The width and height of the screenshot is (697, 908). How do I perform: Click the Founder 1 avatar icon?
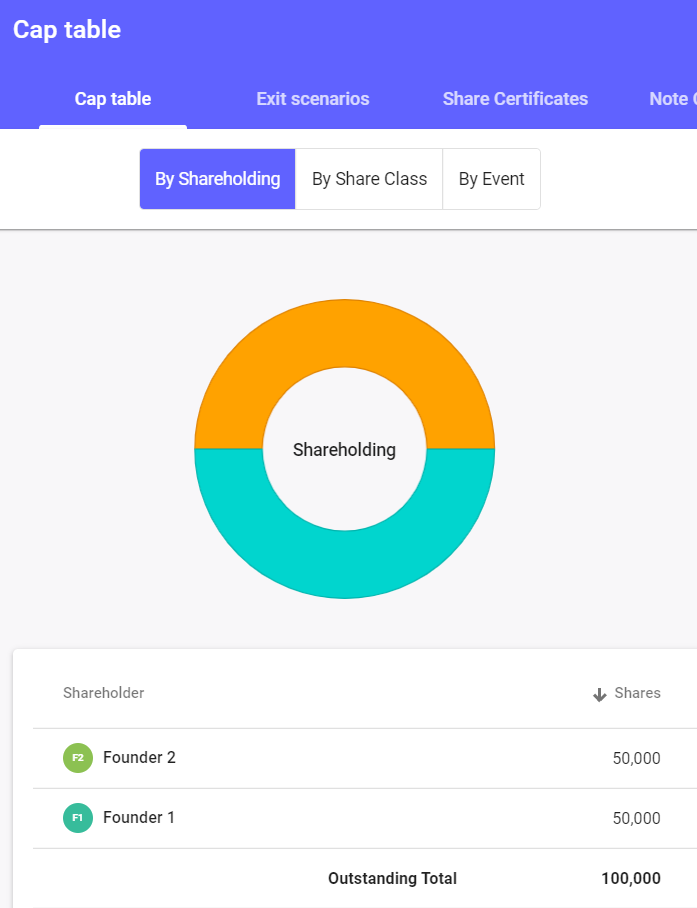pos(78,818)
